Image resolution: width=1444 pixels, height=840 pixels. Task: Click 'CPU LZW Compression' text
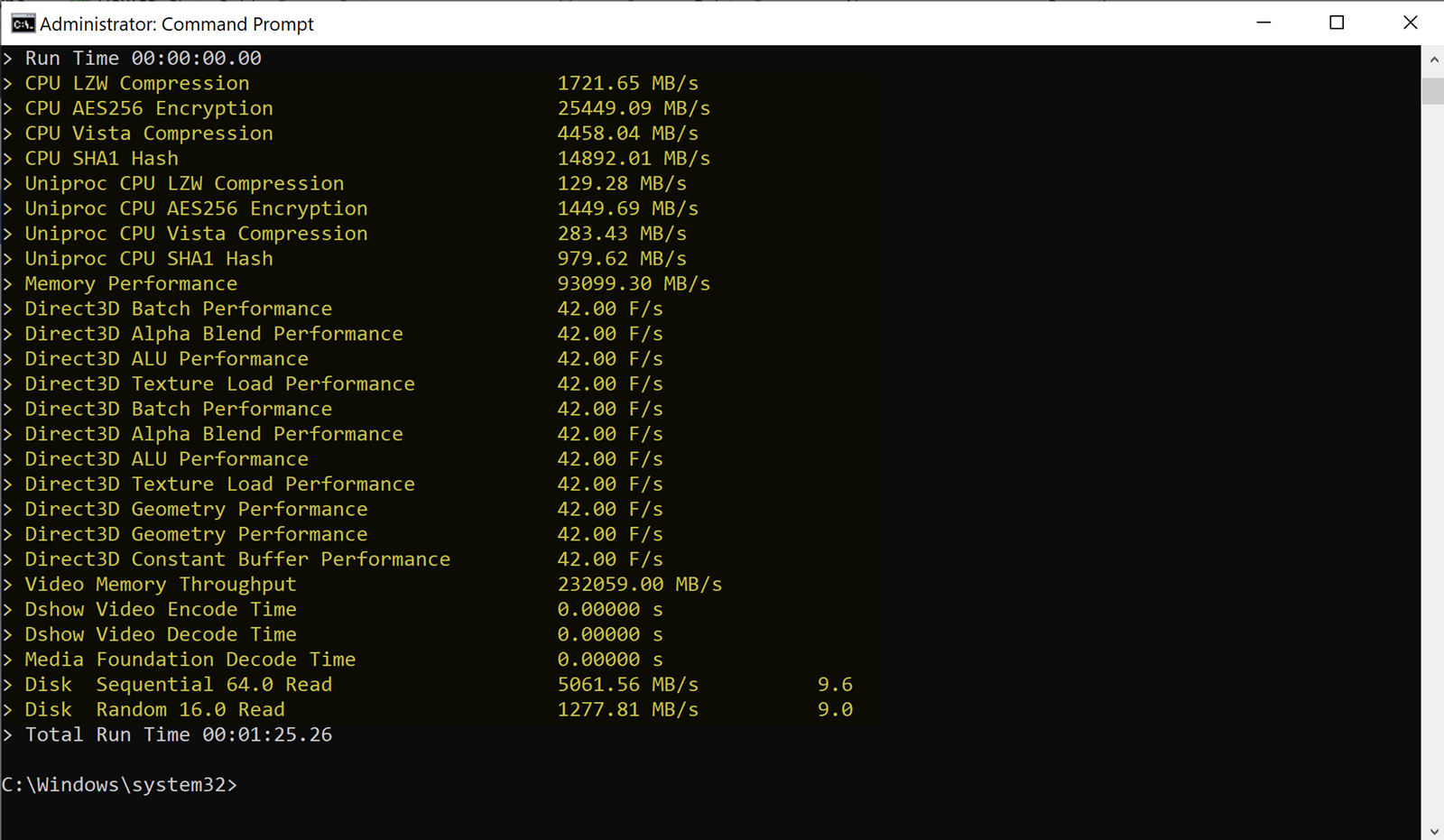(x=137, y=83)
